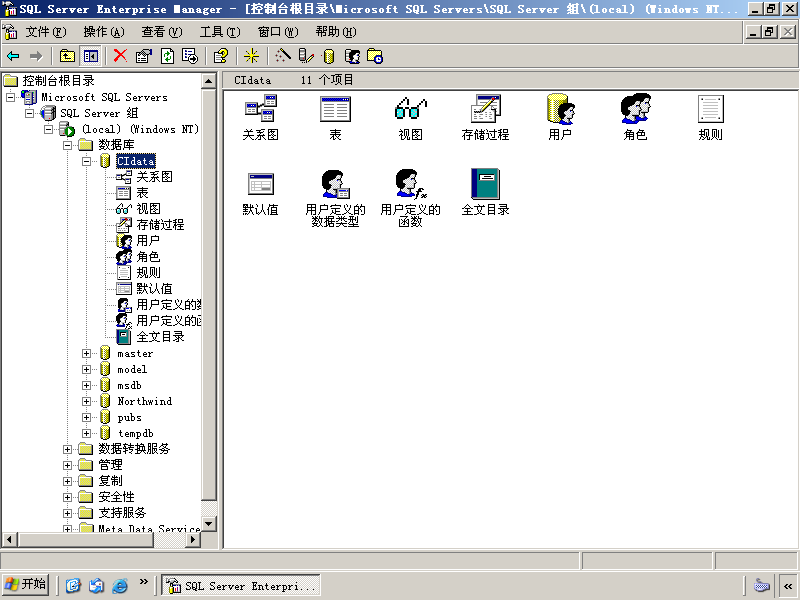Open the 视图 glasses icon in right pane

410,108
